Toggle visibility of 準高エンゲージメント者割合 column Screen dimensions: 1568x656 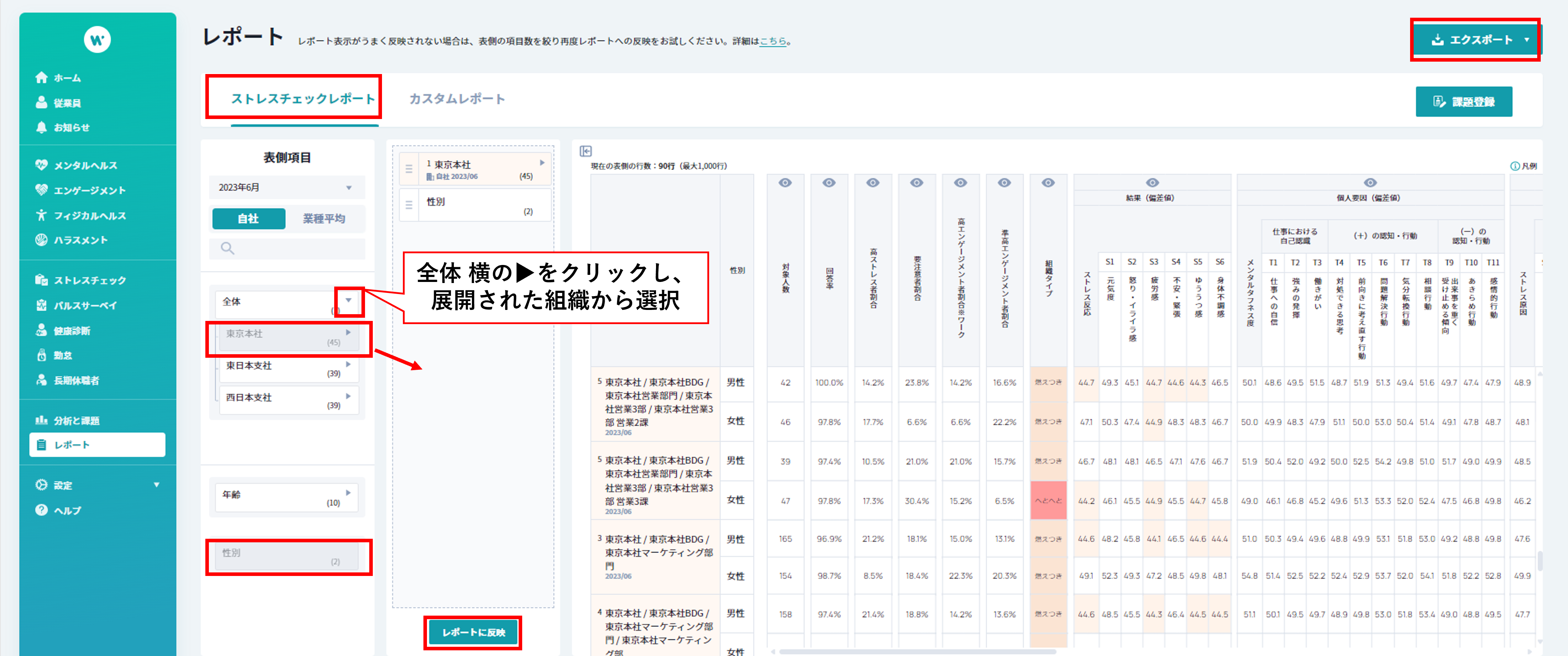coord(1004,183)
